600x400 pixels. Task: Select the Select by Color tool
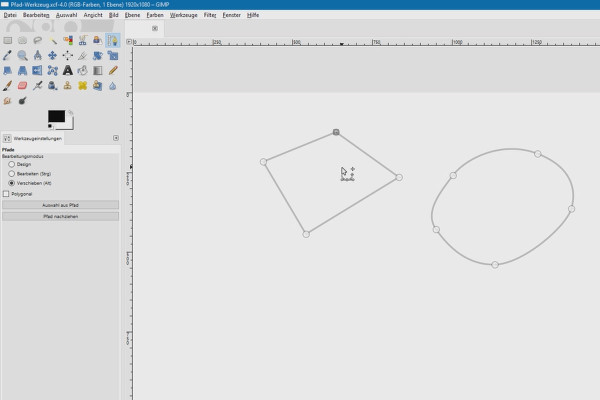click(68, 41)
